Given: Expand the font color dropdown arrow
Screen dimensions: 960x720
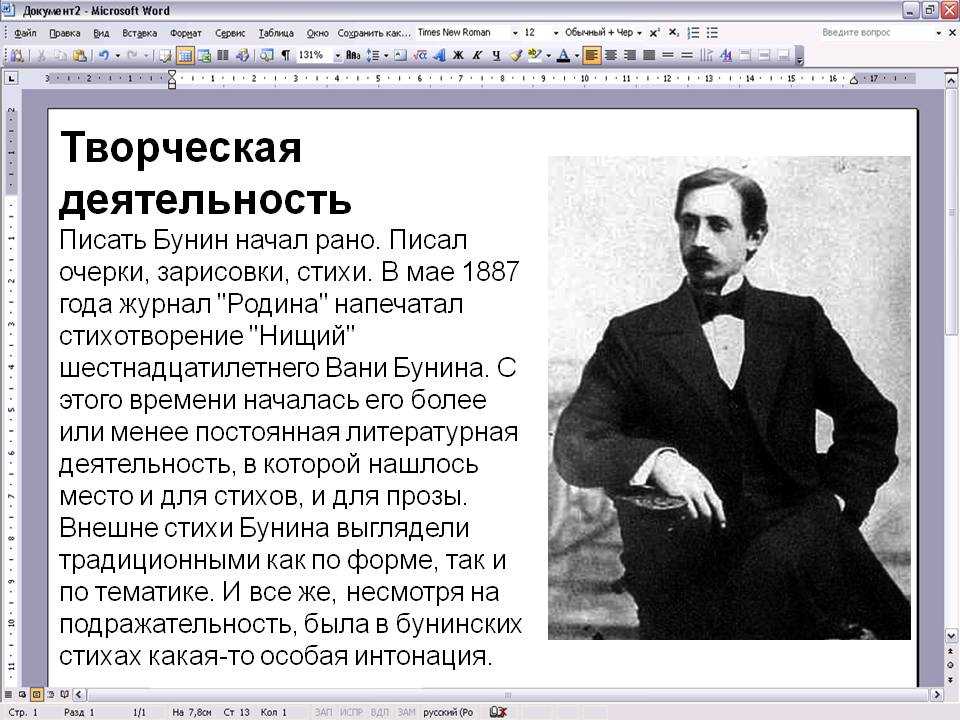Looking at the screenshot, I should (x=577, y=55).
